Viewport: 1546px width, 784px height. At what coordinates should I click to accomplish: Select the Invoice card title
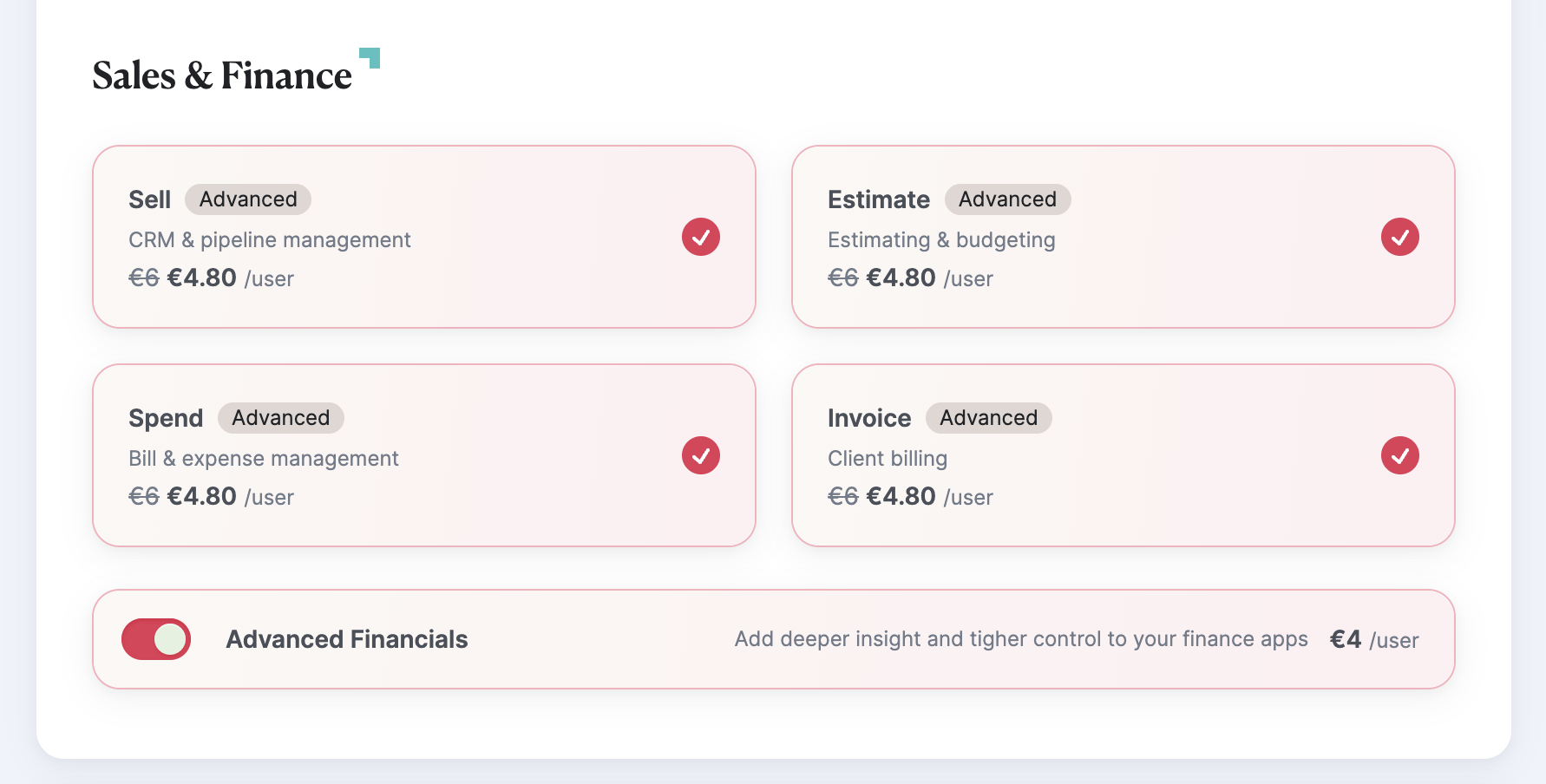(869, 418)
